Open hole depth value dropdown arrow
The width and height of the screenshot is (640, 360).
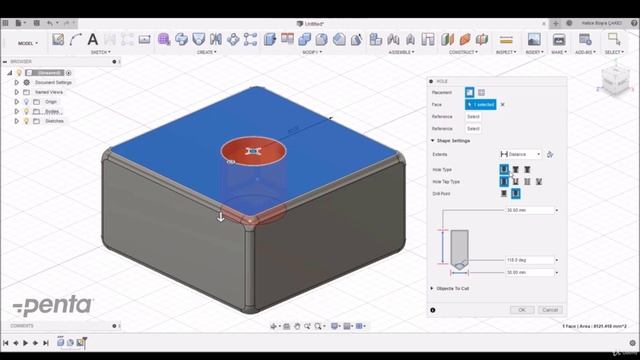pos(557,210)
